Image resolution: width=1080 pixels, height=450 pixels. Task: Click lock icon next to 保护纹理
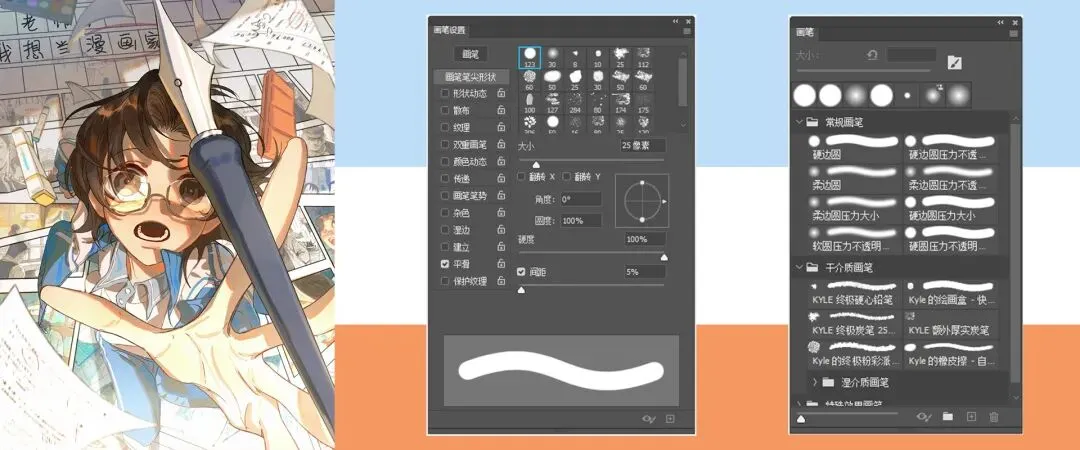[501, 281]
